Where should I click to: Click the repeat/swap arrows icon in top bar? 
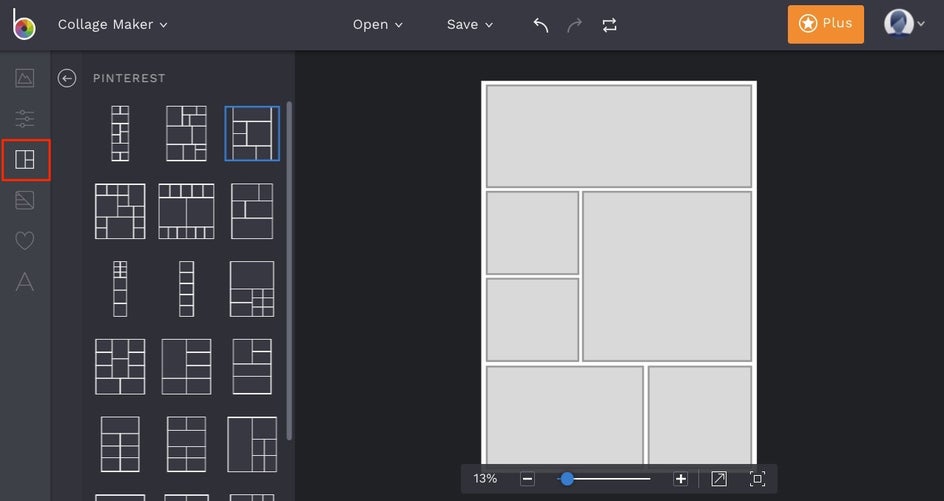pos(609,25)
